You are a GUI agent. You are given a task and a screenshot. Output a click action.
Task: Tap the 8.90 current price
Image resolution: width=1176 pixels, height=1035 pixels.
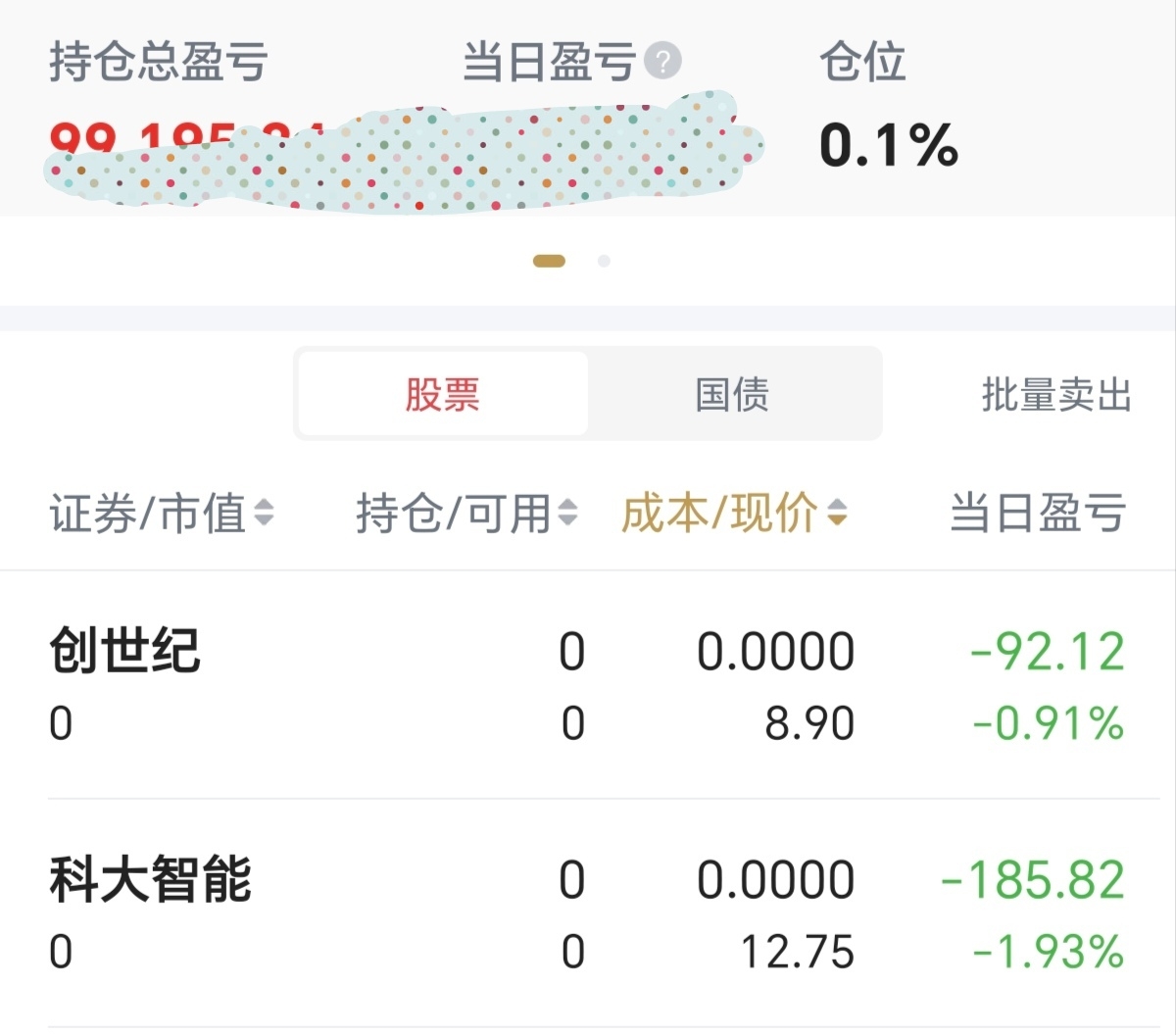(x=809, y=723)
